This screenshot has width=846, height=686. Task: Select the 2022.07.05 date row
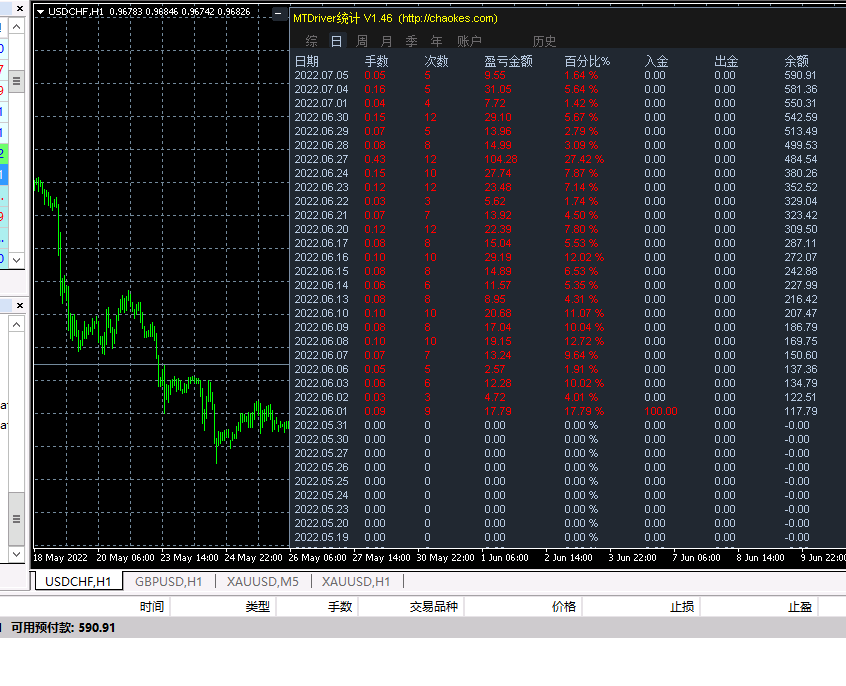click(x=322, y=76)
